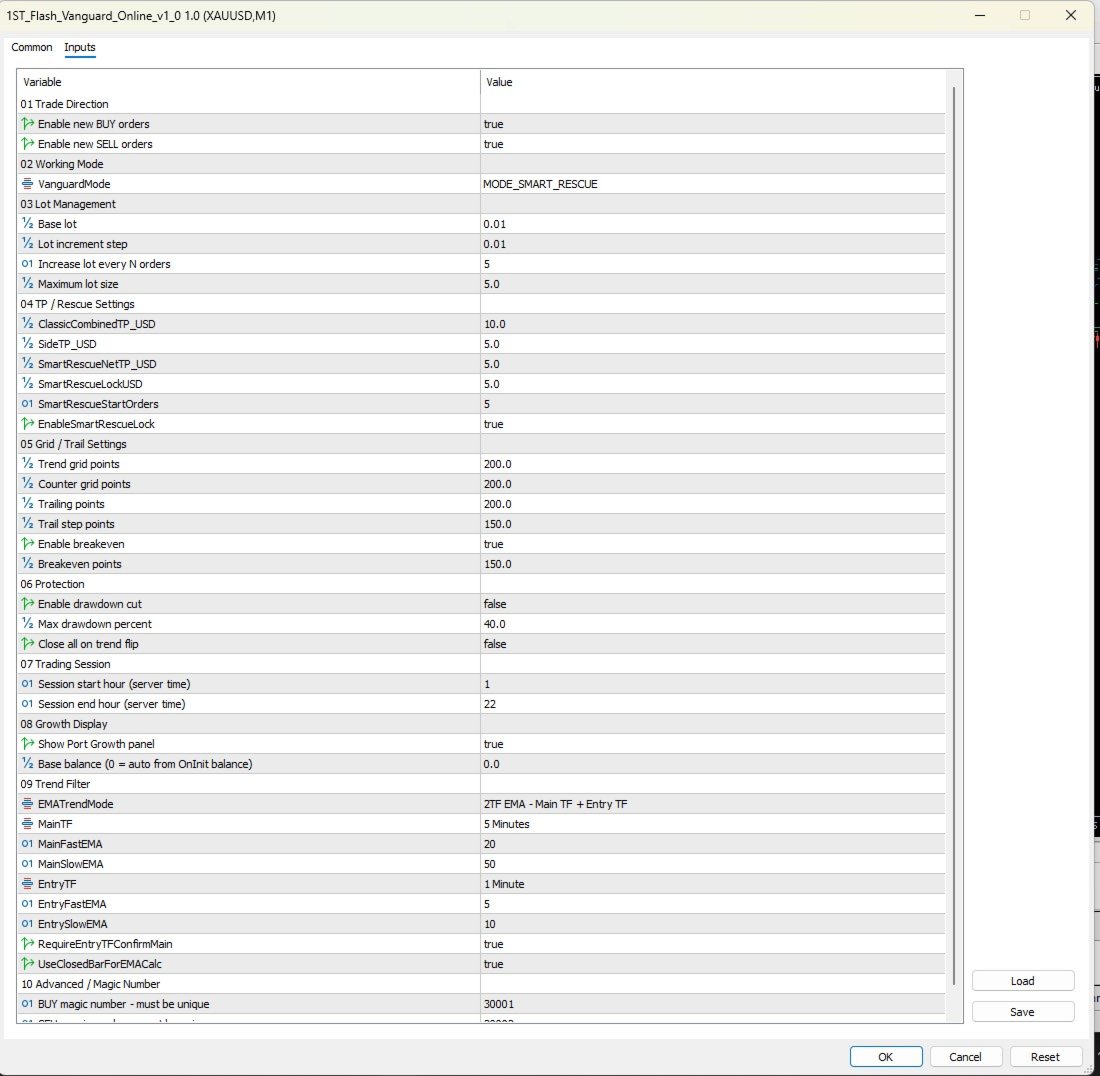Click the integer icon beside EntryFastEMA
1100x1076 pixels.
[27, 903]
